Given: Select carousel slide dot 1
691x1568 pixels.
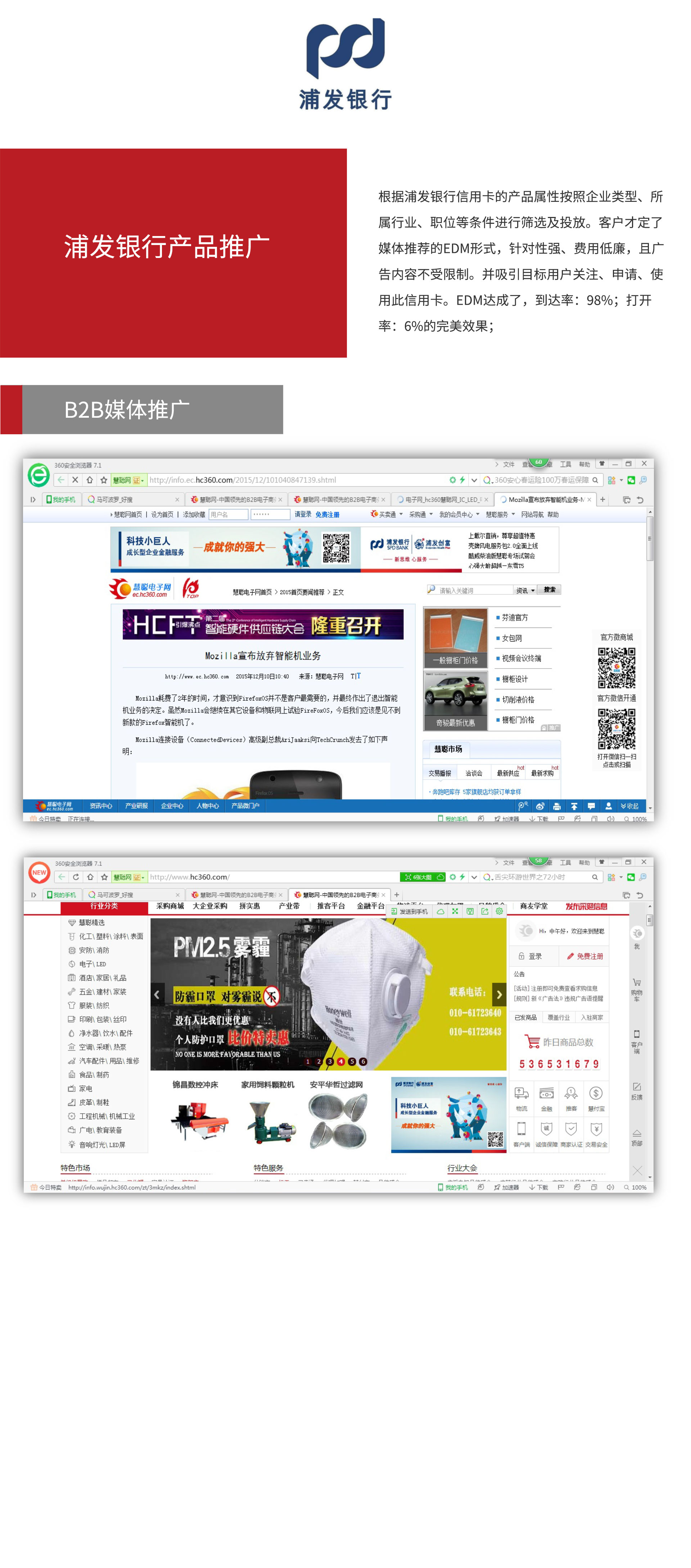Looking at the screenshot, I should coord(308,1061).
